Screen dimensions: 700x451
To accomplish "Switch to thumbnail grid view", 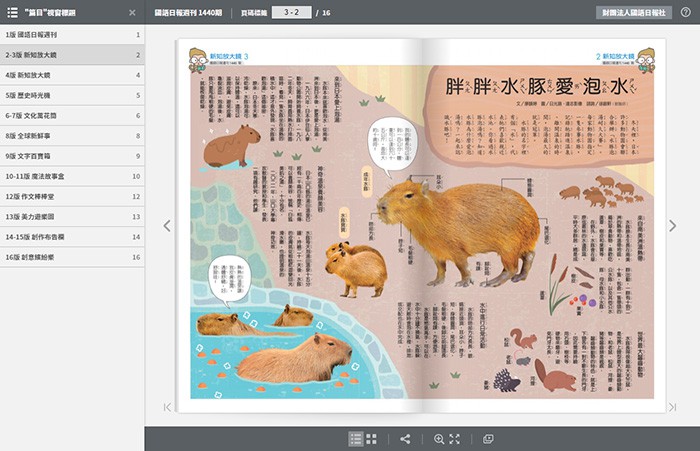I will (x=372, y=438).
